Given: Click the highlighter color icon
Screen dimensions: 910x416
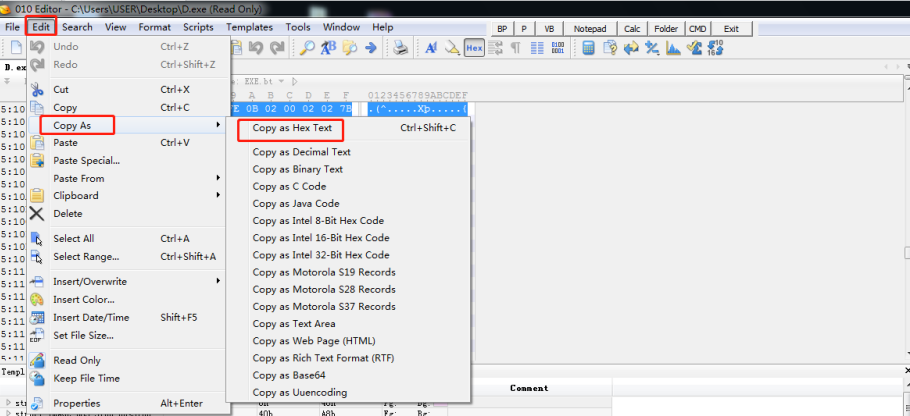Looking at the screenshot, I should (452, 48).
